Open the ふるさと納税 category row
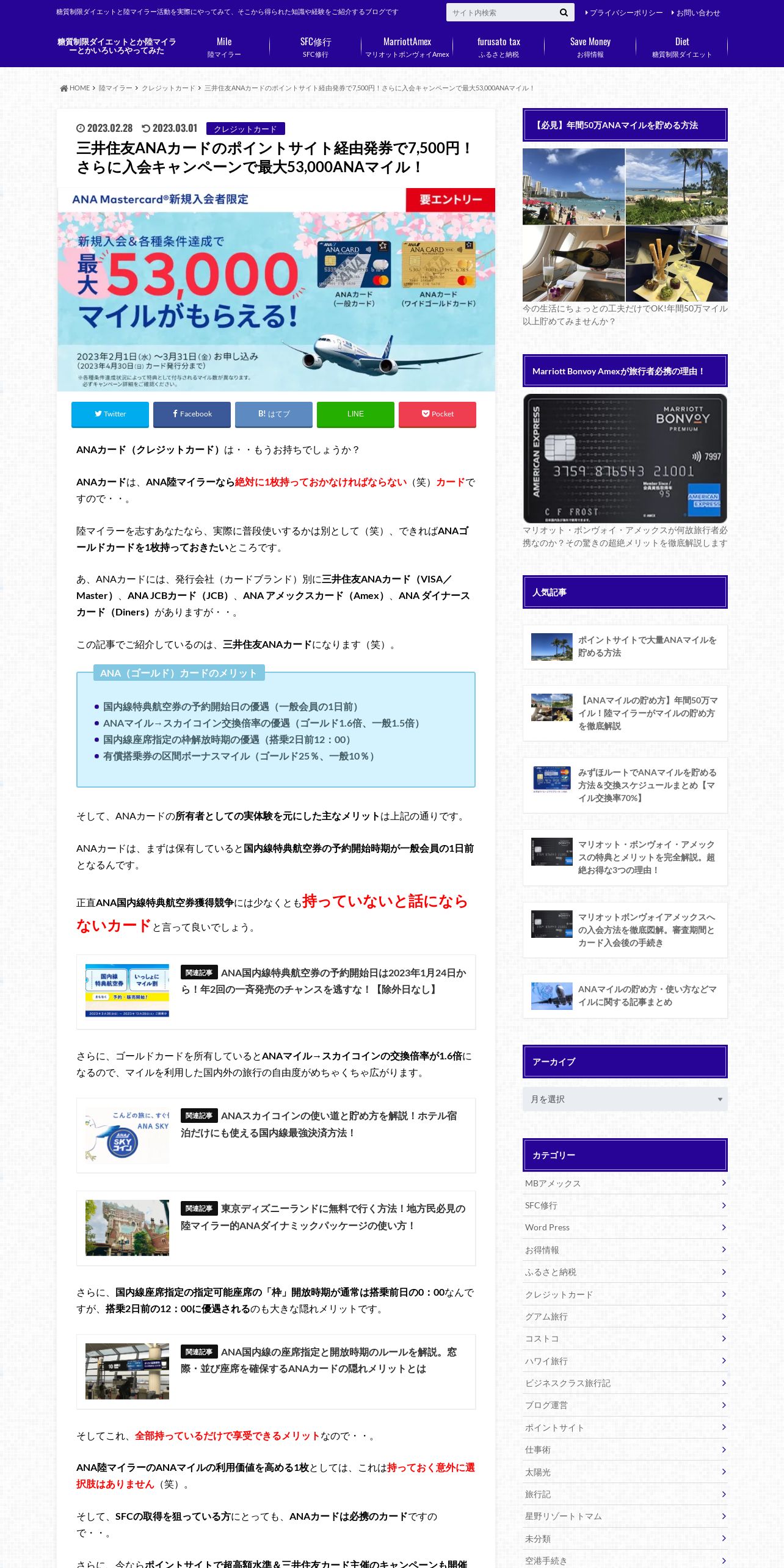The height and width of the screenshot is (1568, 784). [625, 1272]
